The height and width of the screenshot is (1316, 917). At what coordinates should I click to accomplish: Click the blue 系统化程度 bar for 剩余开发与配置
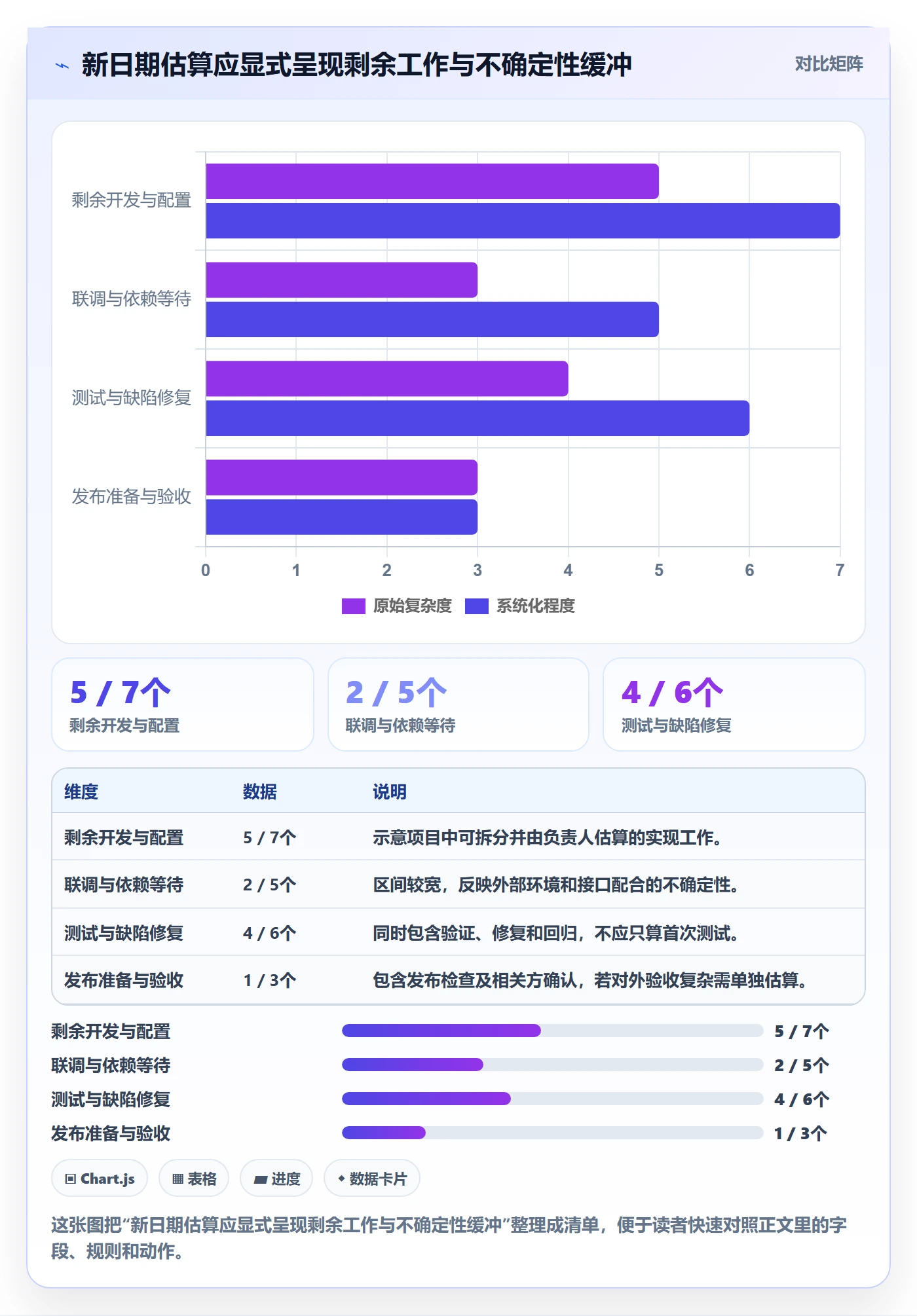523,221
